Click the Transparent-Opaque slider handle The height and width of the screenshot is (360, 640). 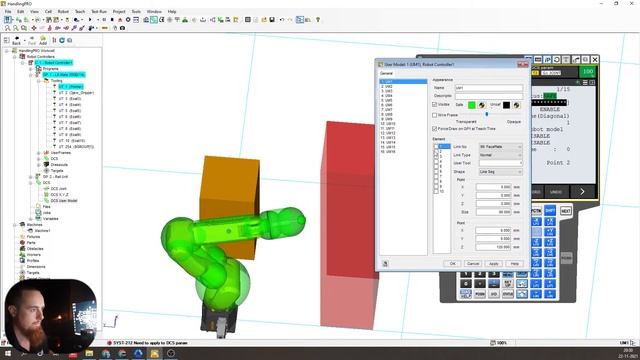pyautogui.click(x=487, y=115)
